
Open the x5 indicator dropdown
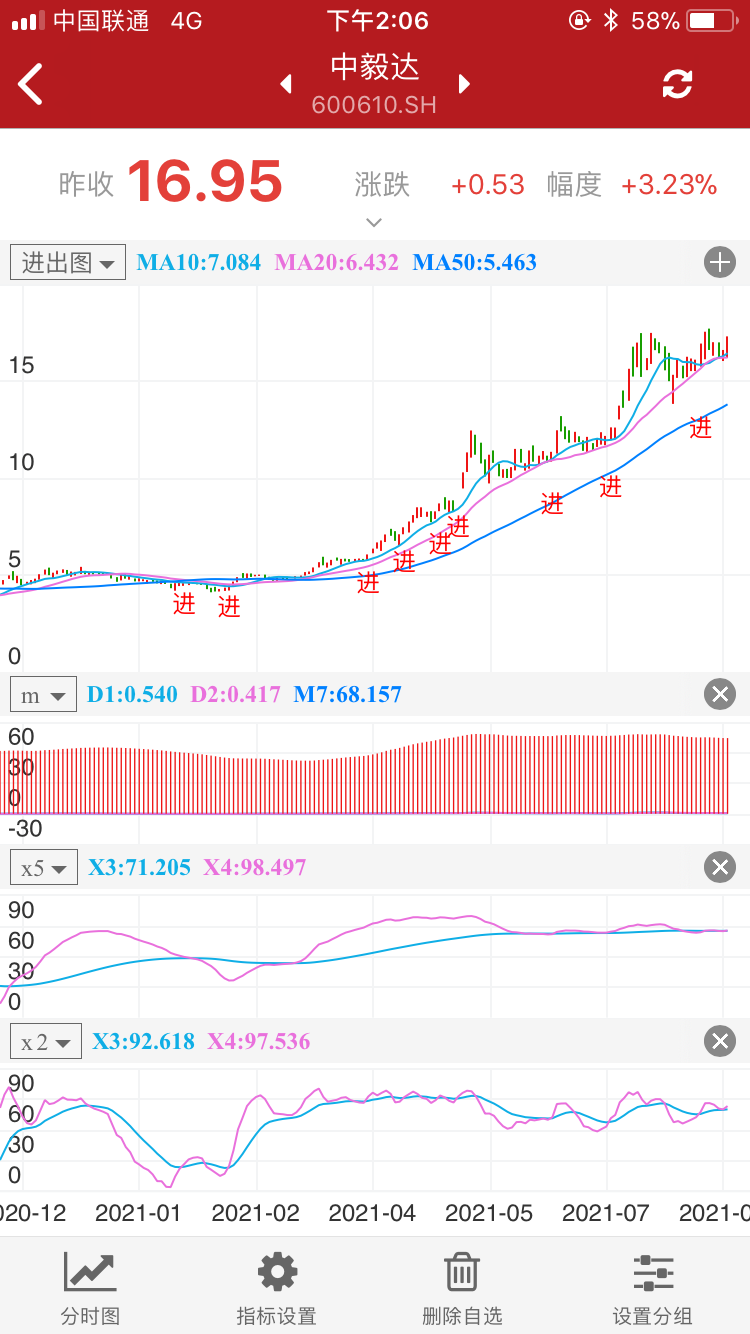(x=44, y=867)
